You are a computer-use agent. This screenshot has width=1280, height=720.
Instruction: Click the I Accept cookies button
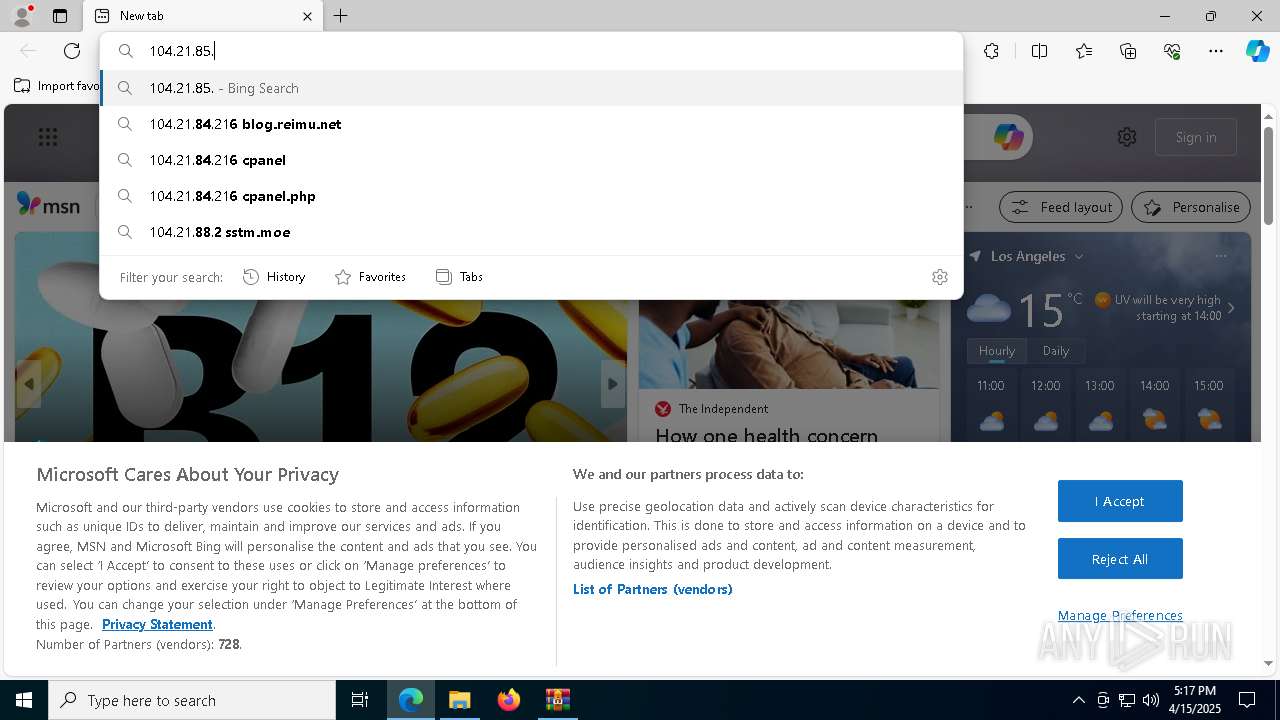1120,501
